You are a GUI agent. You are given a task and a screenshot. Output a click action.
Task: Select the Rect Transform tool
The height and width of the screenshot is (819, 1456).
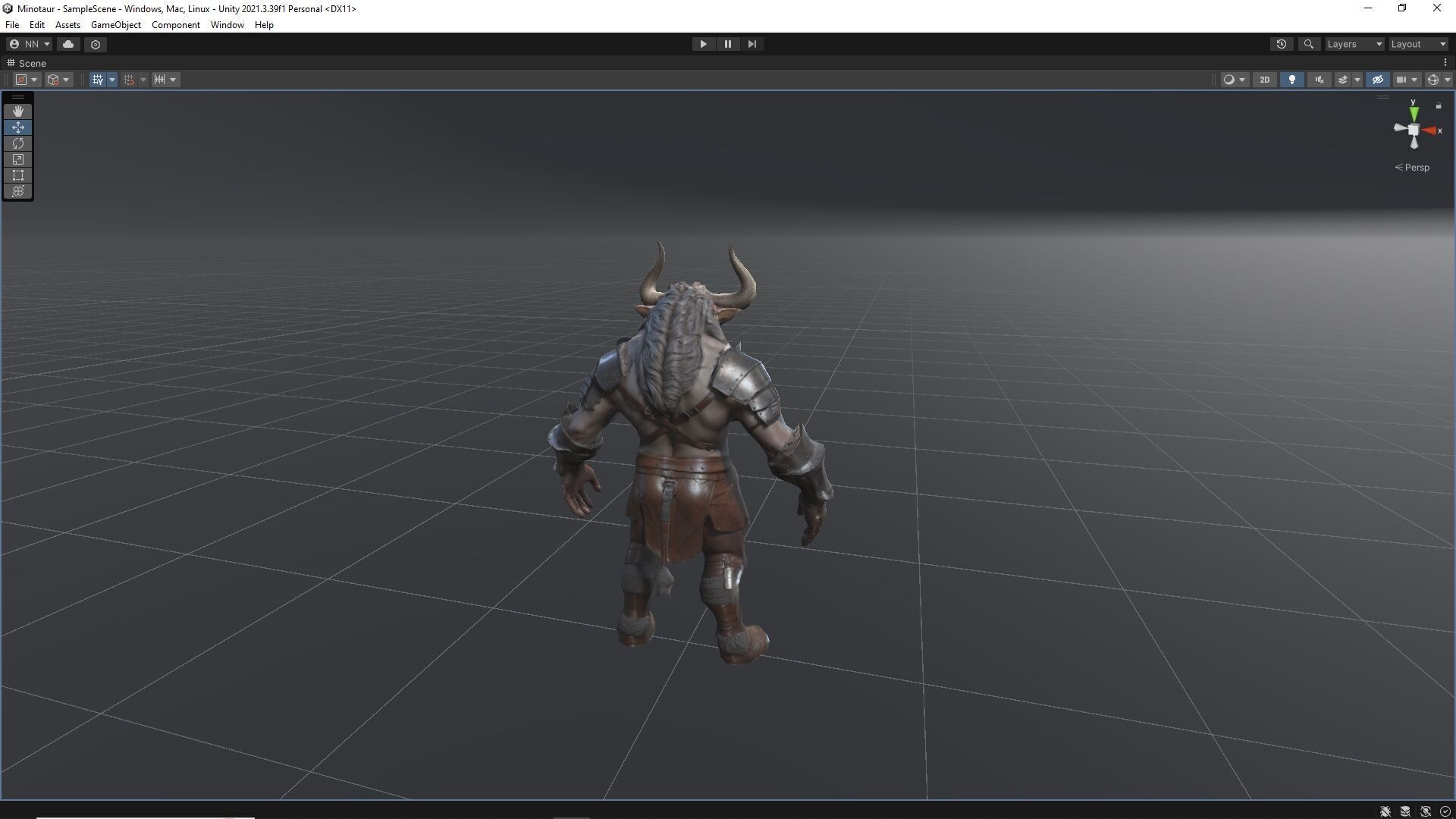coord(18,175)
